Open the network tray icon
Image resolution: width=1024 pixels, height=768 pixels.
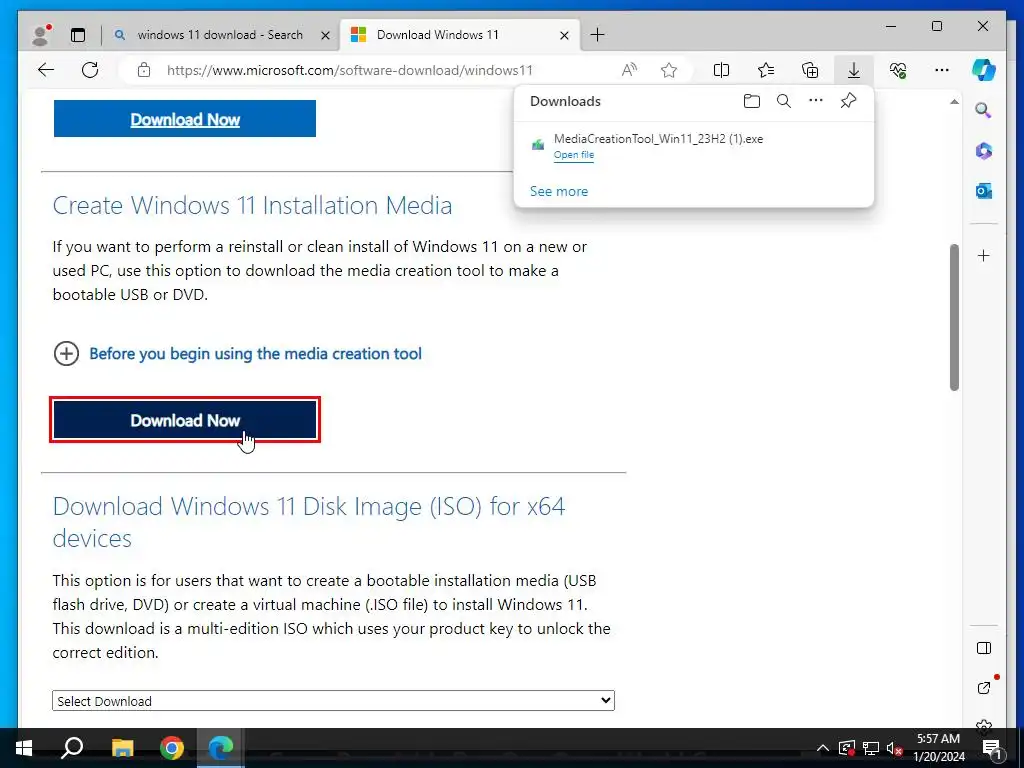click(x=871, y=748)
